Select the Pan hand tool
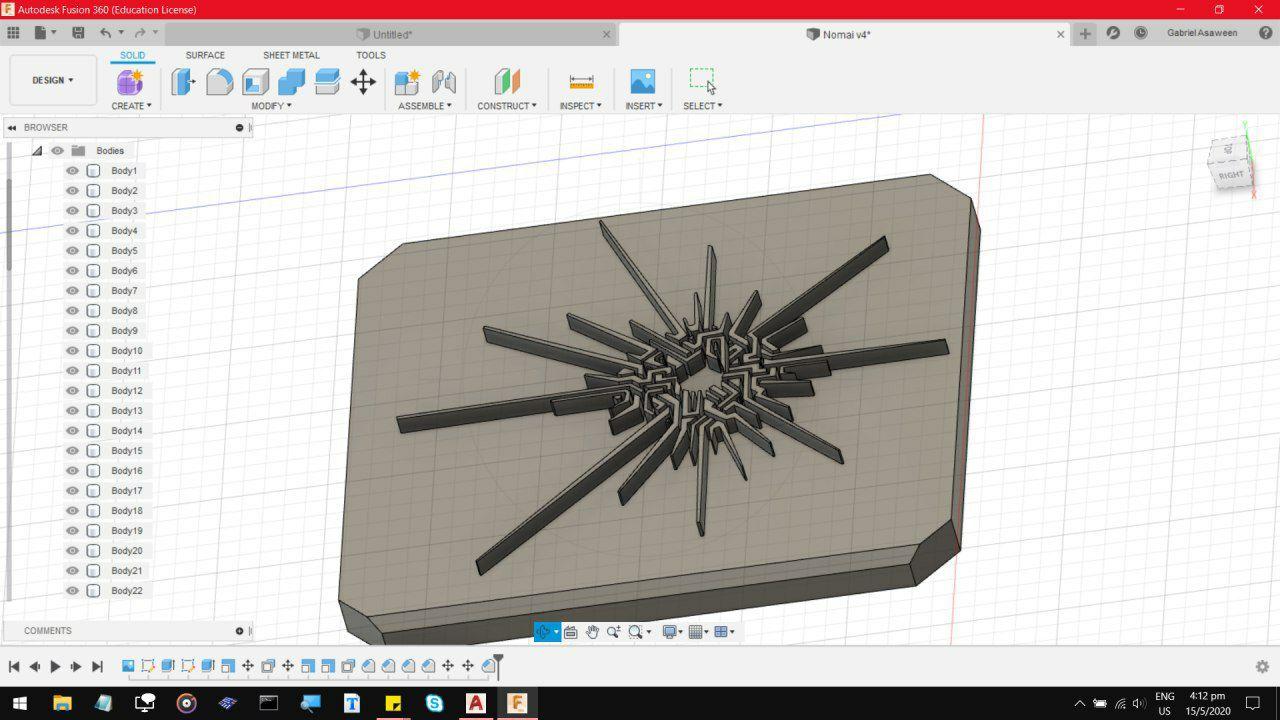Screen dimensions: 1280x720 click(x=592, y=632)
